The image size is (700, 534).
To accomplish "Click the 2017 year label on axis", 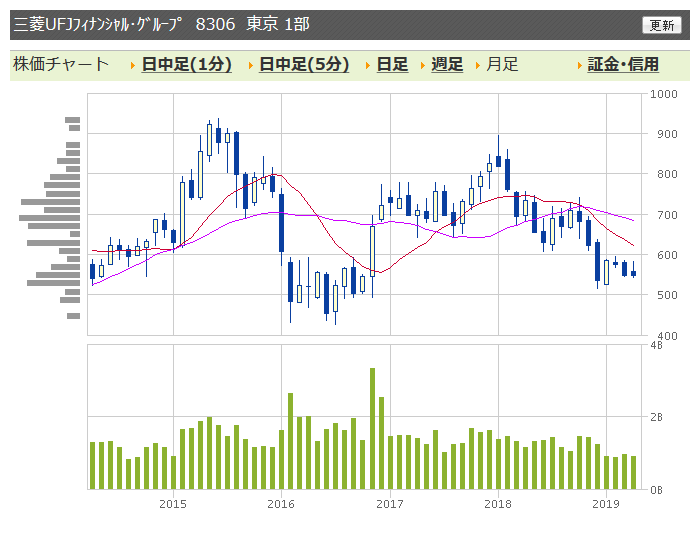I will coord(389,503).
